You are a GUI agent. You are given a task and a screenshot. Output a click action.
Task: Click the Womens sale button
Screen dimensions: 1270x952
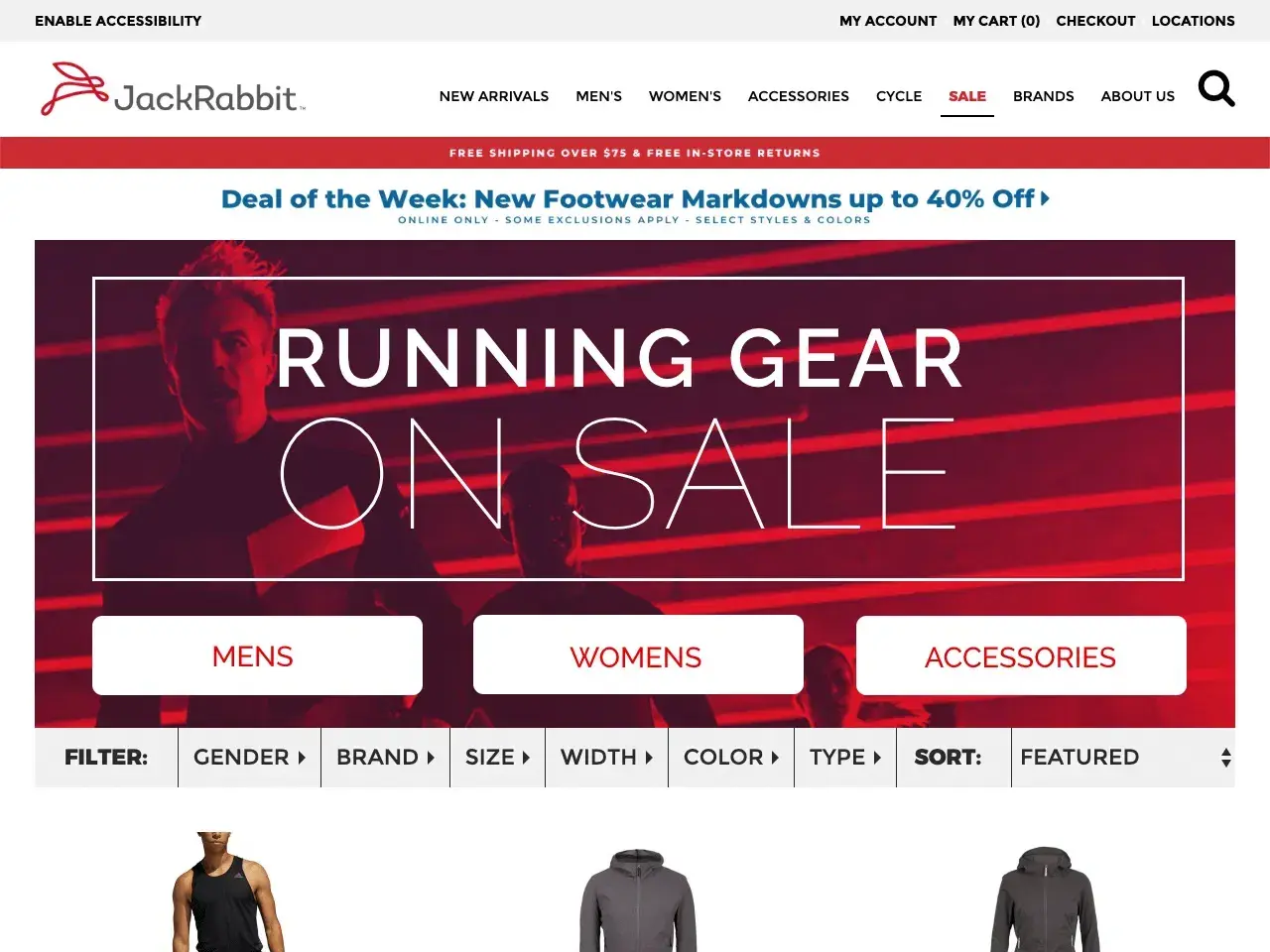click(638, 654)
